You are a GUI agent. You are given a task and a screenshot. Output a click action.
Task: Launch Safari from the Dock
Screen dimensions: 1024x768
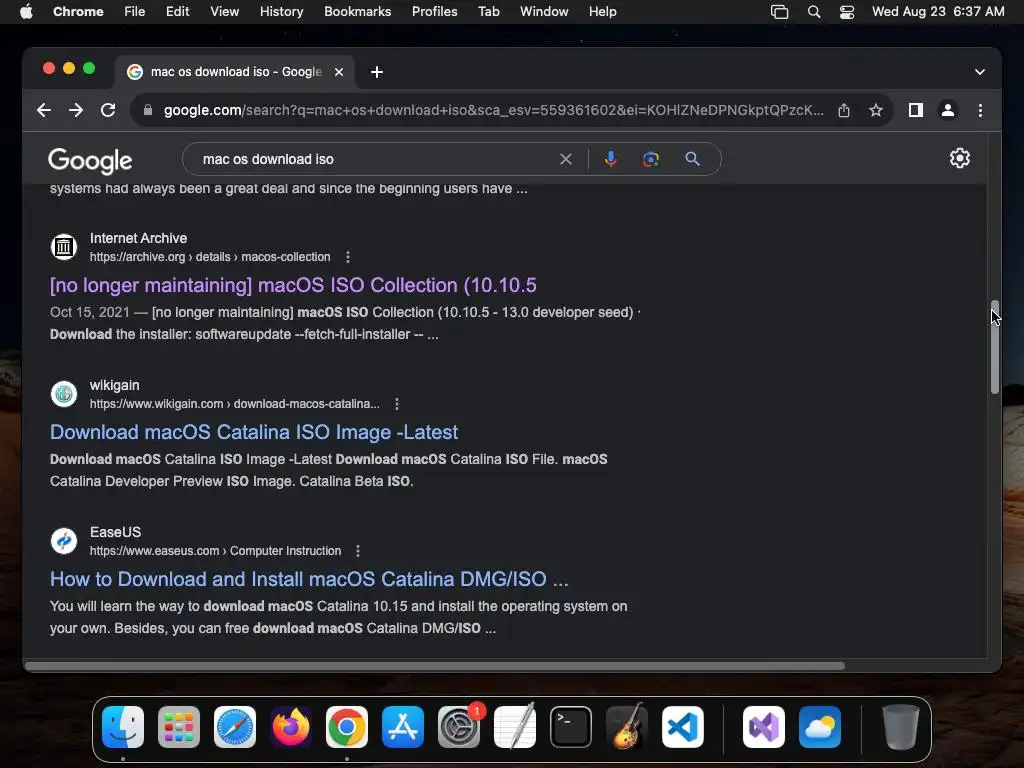click(x=235, y=727)
